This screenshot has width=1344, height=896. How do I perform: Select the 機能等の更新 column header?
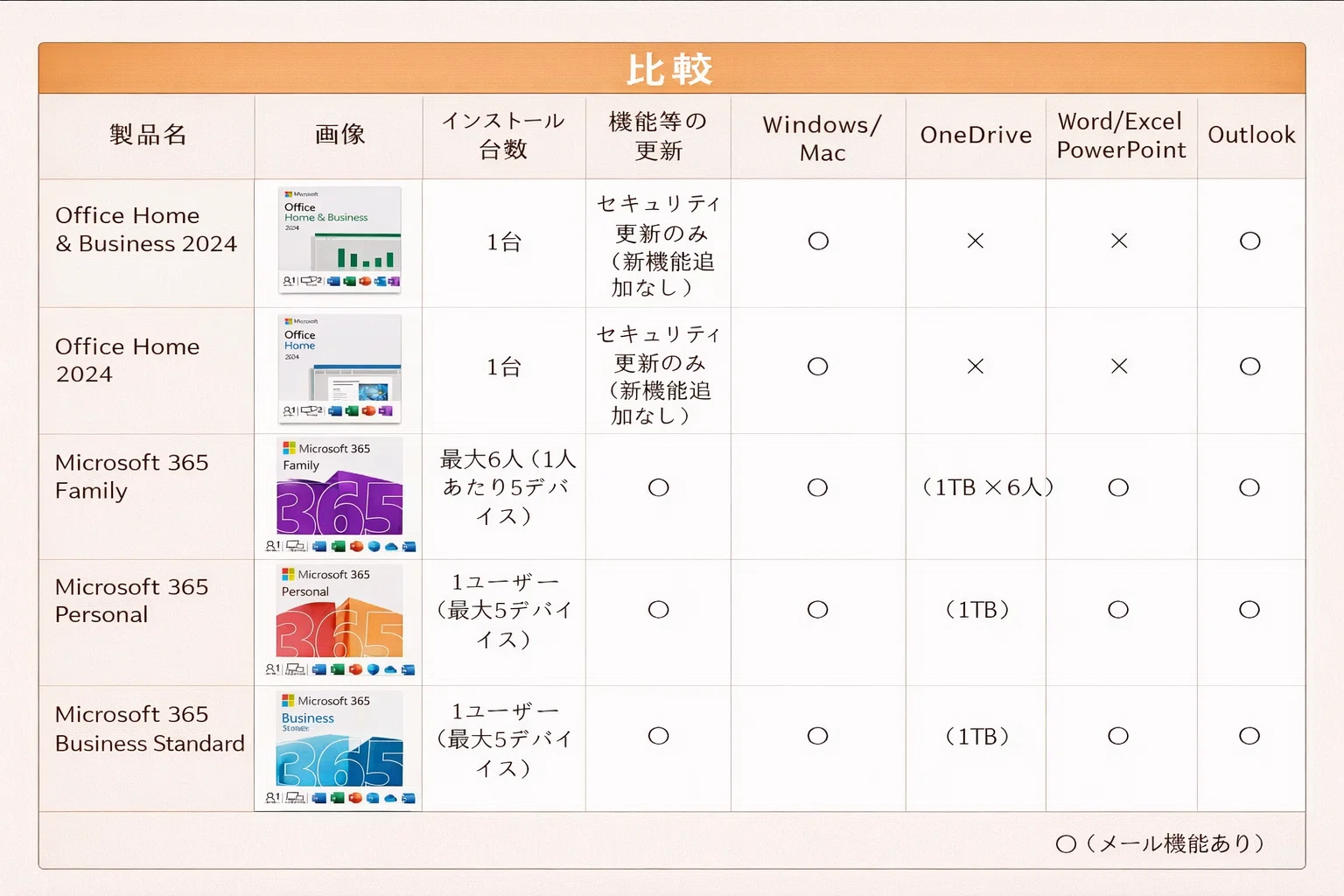coord(658,135)
